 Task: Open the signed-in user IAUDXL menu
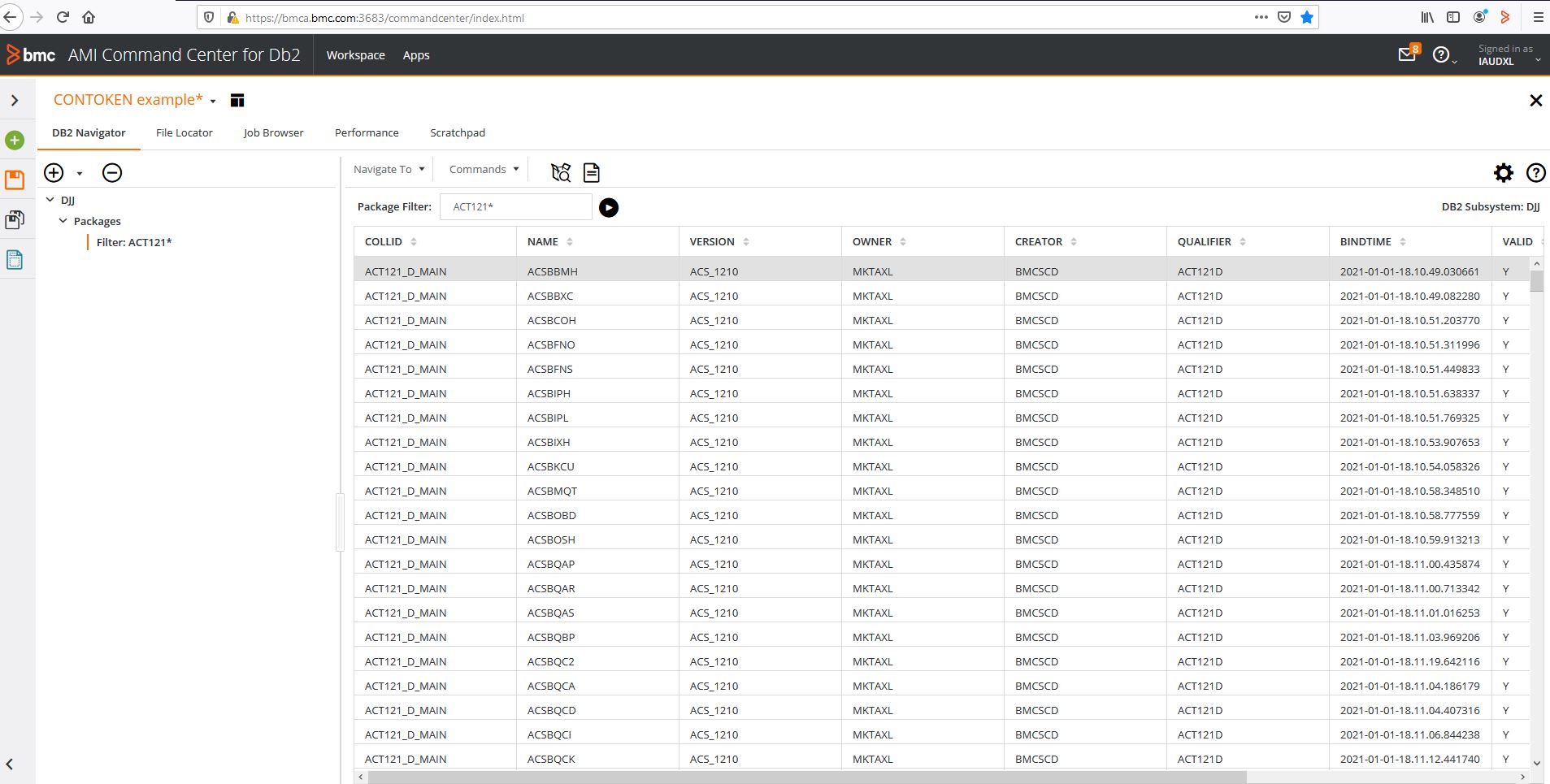point(1508,55)
